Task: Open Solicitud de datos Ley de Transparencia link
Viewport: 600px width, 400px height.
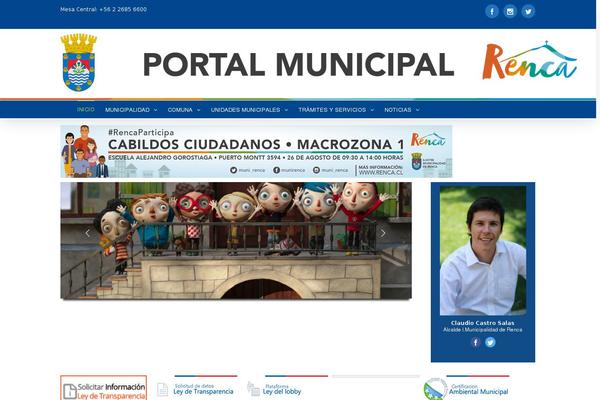Action: (x=203, y=389)
